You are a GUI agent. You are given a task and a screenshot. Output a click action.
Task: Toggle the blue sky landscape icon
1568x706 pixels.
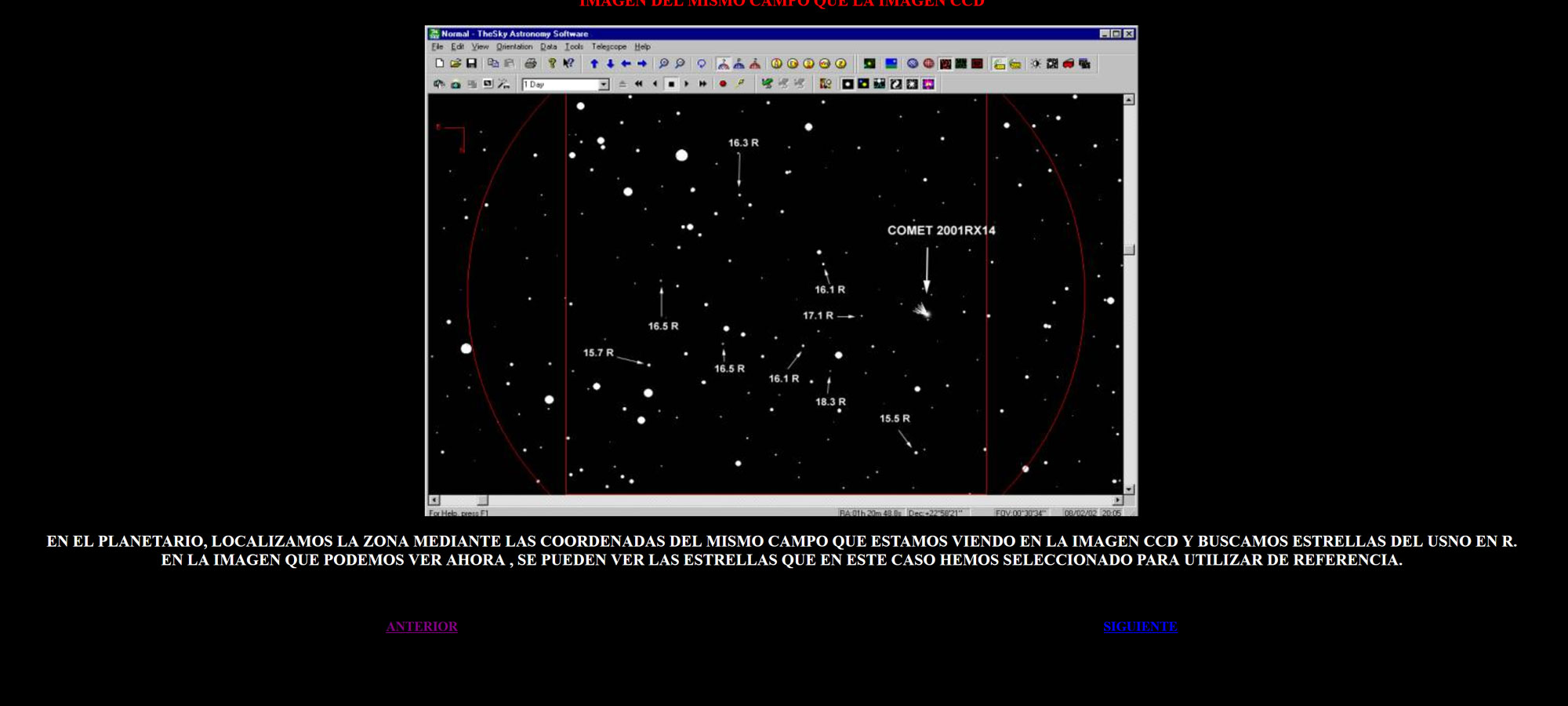(891, 64)
